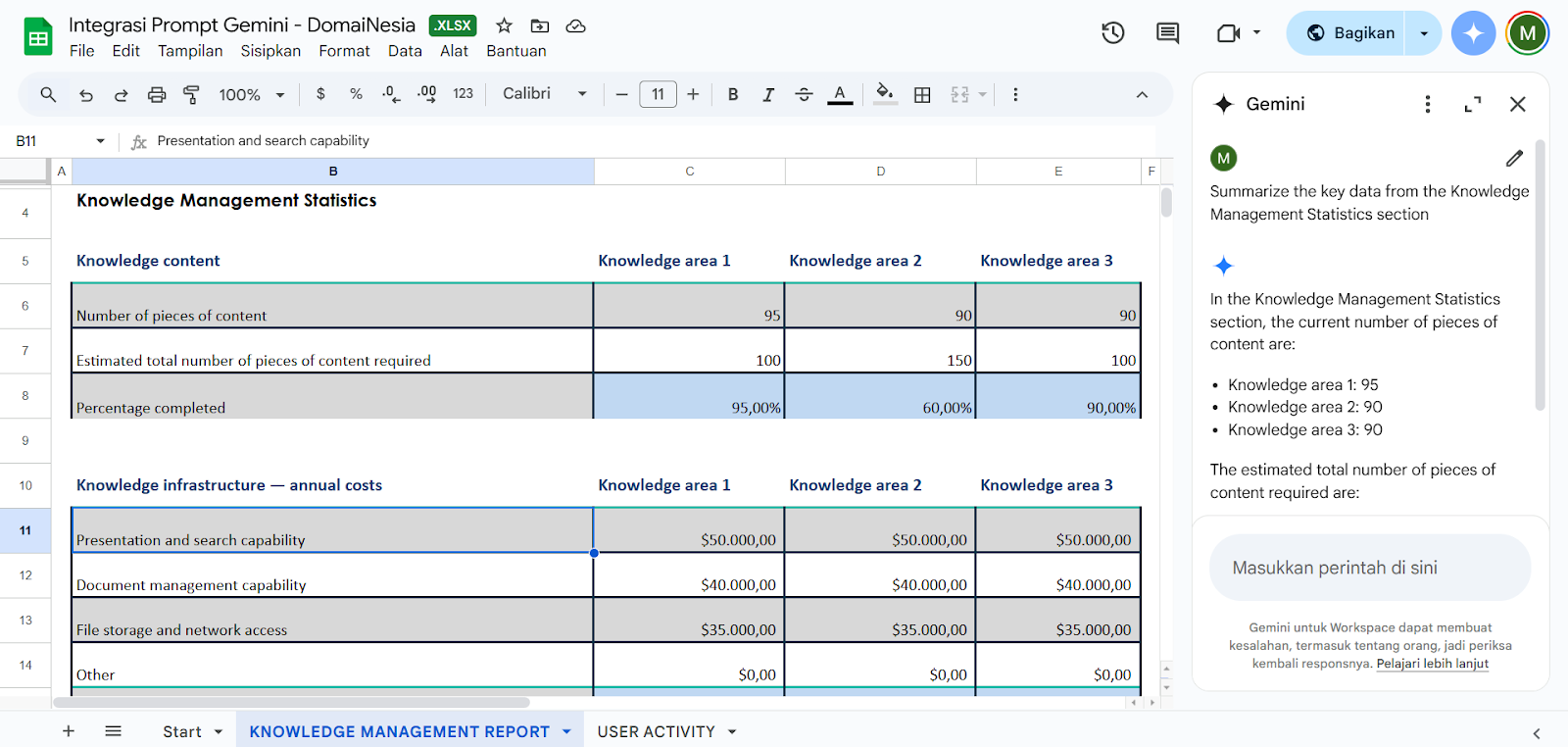Toggle strikethrough formatting
The width and height of the screenshot is (1568, 747).
pyautogui.click(x=804, y=94)
